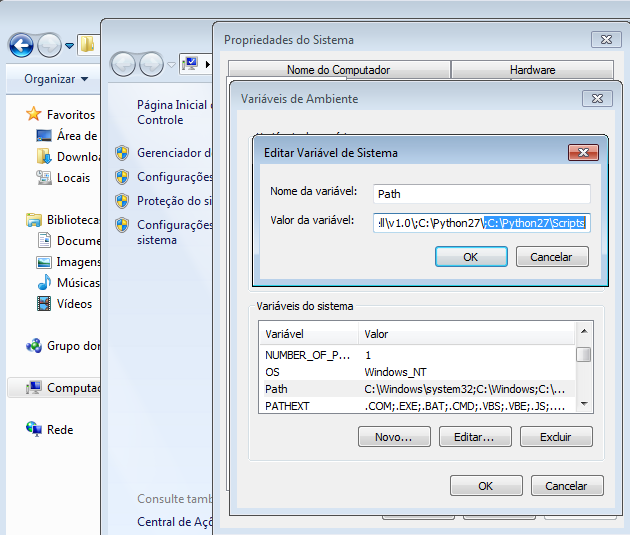Open Configurações remotas link below Gerenciador
Image resolution: width=630 pixels, height=535 pixels.
point(174,177)
